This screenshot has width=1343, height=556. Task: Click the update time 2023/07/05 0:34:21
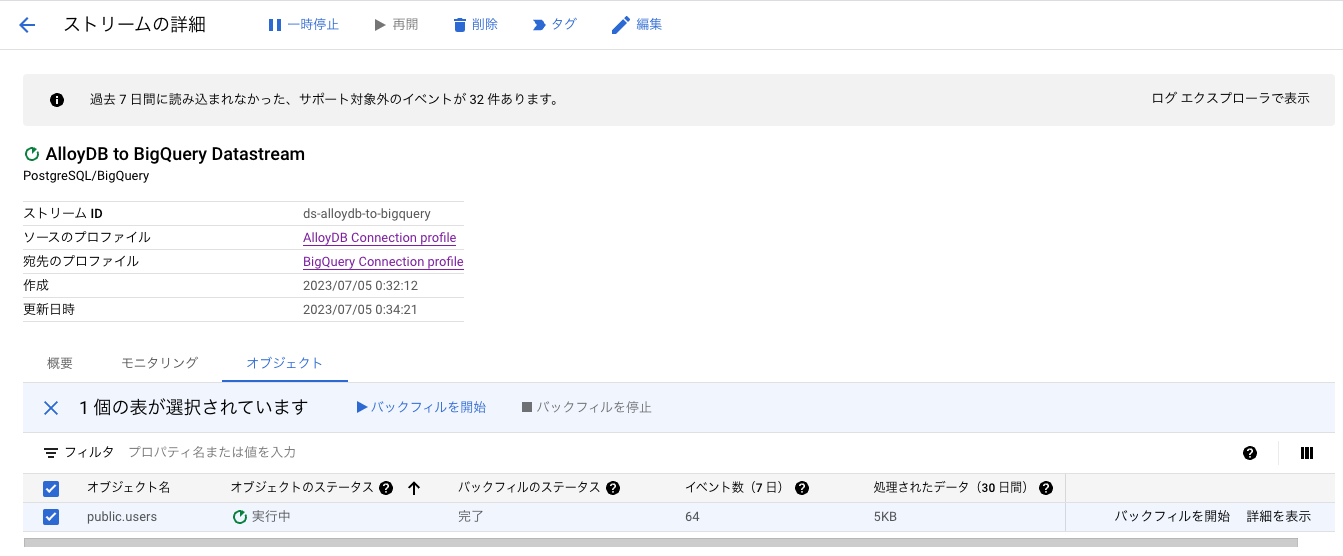click(360, 310)
